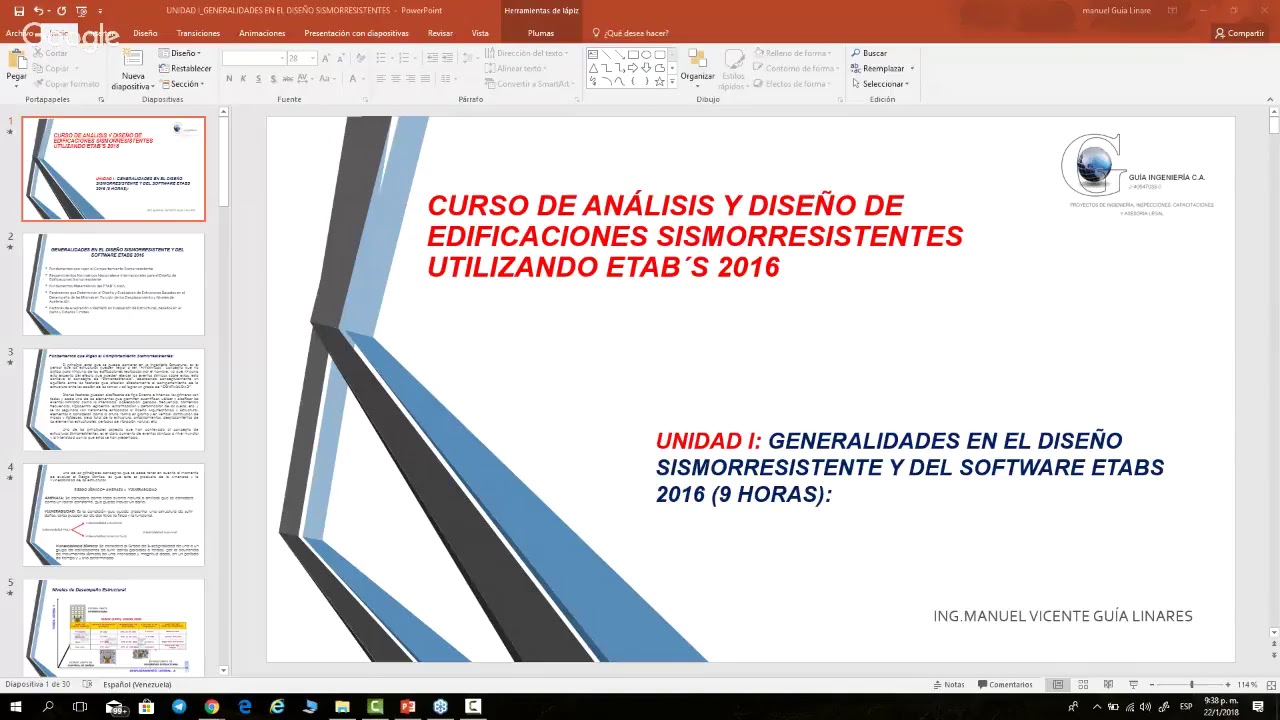
Task: Toggle bold (N) formatting
Action: [229, 79]
